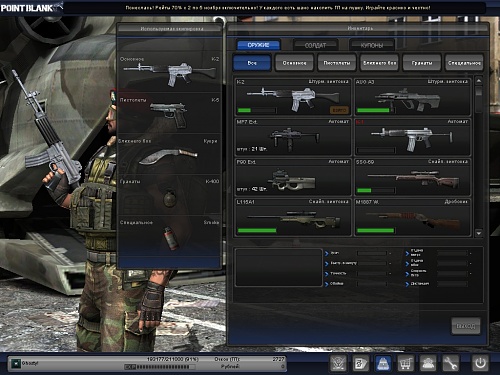Click the experience value 193177/211000 text
This screenshot has width=500, height=375.
coord(172,359)
